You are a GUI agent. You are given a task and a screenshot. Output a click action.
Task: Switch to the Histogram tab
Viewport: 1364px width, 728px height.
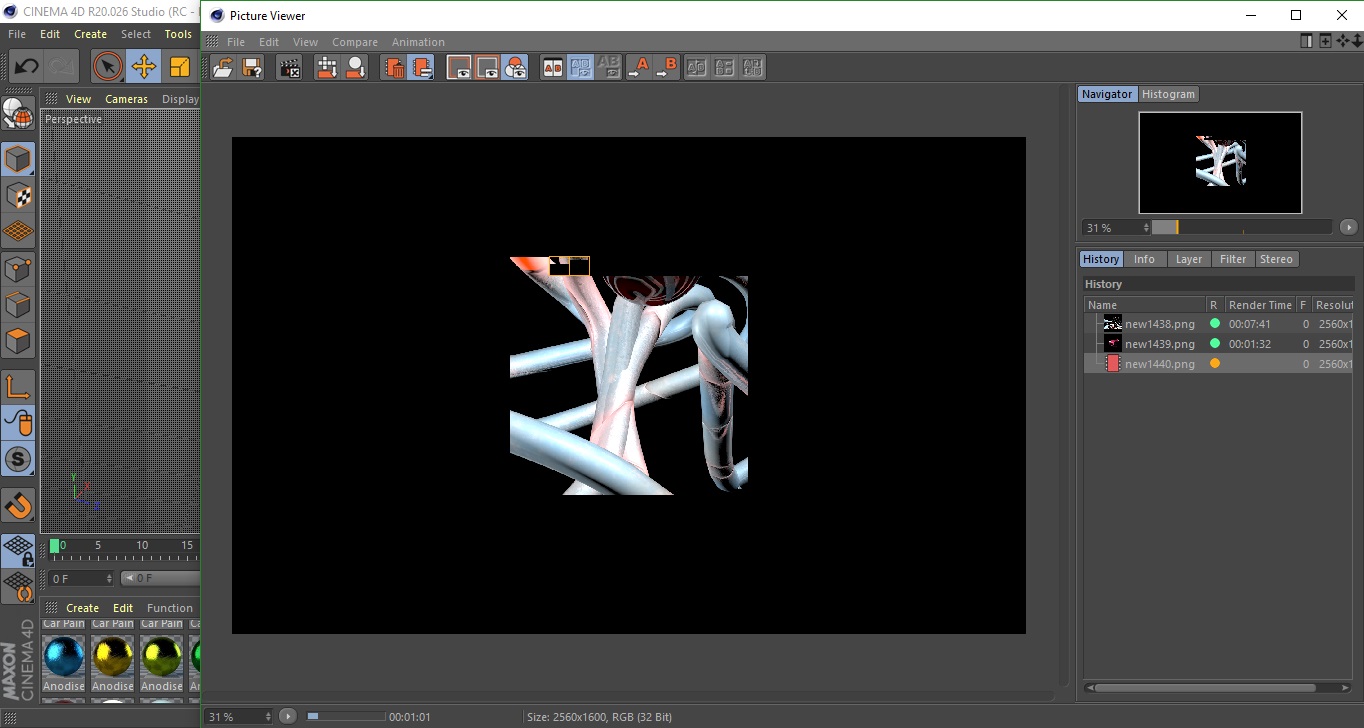point(1168,94)
